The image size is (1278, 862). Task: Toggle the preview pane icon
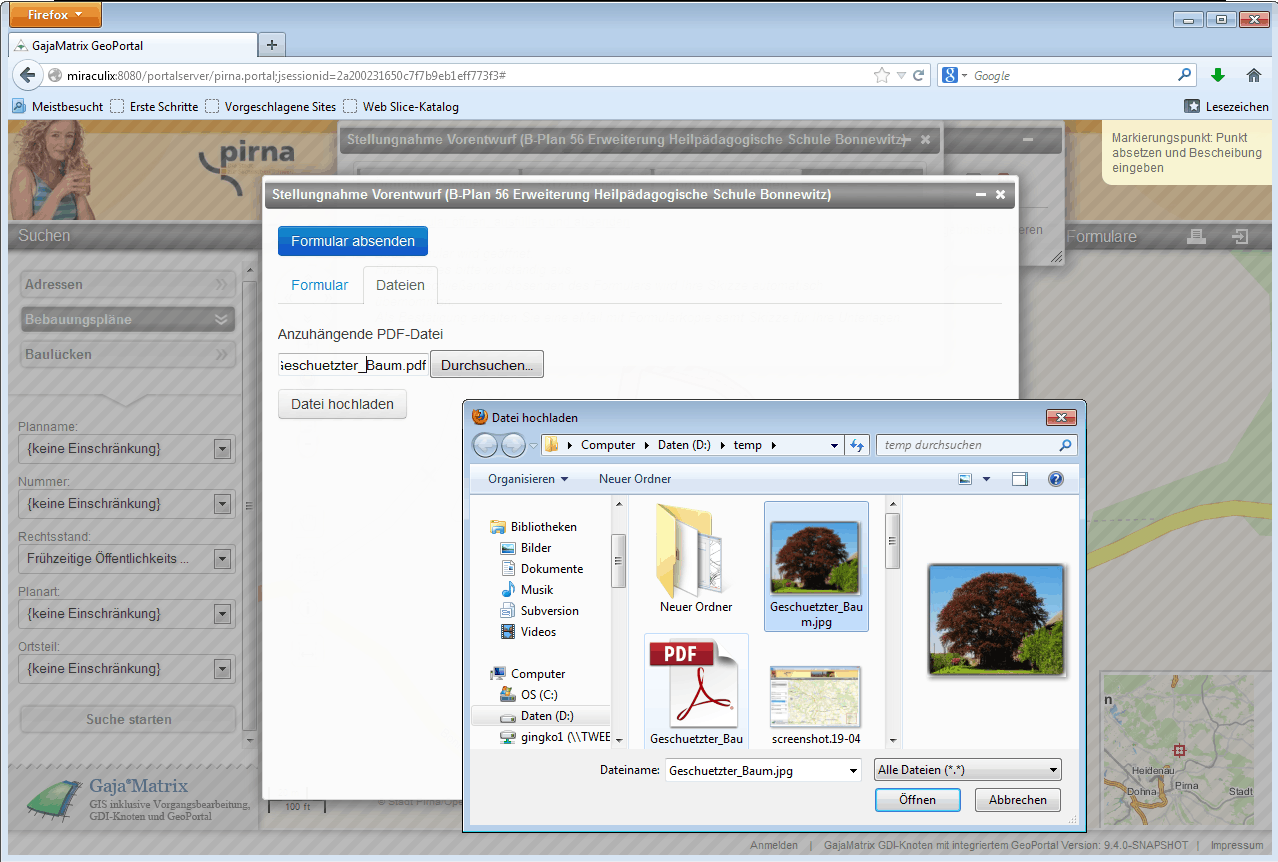click(x=1019, y=479)
